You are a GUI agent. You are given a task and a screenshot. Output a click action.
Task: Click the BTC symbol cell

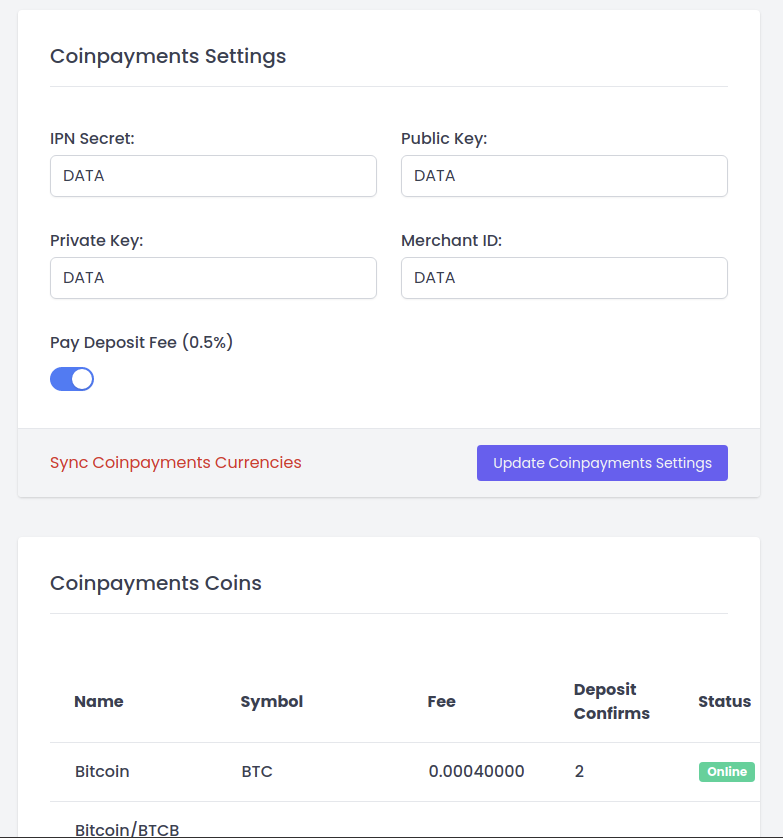pyautogui.click(x=257, y=772)
